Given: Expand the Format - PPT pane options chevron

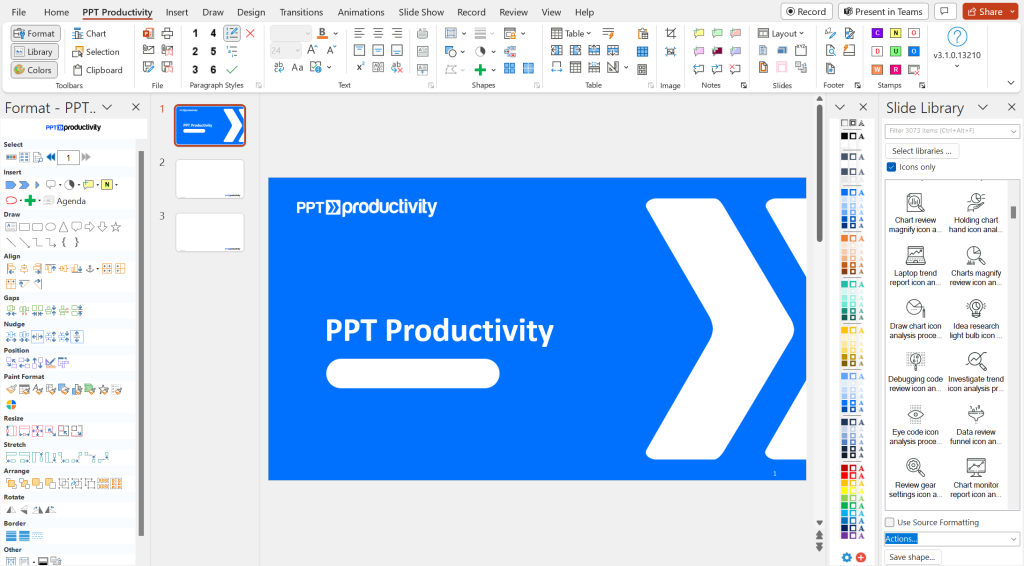Looking at the screenshot, I should tap(107, 107).
